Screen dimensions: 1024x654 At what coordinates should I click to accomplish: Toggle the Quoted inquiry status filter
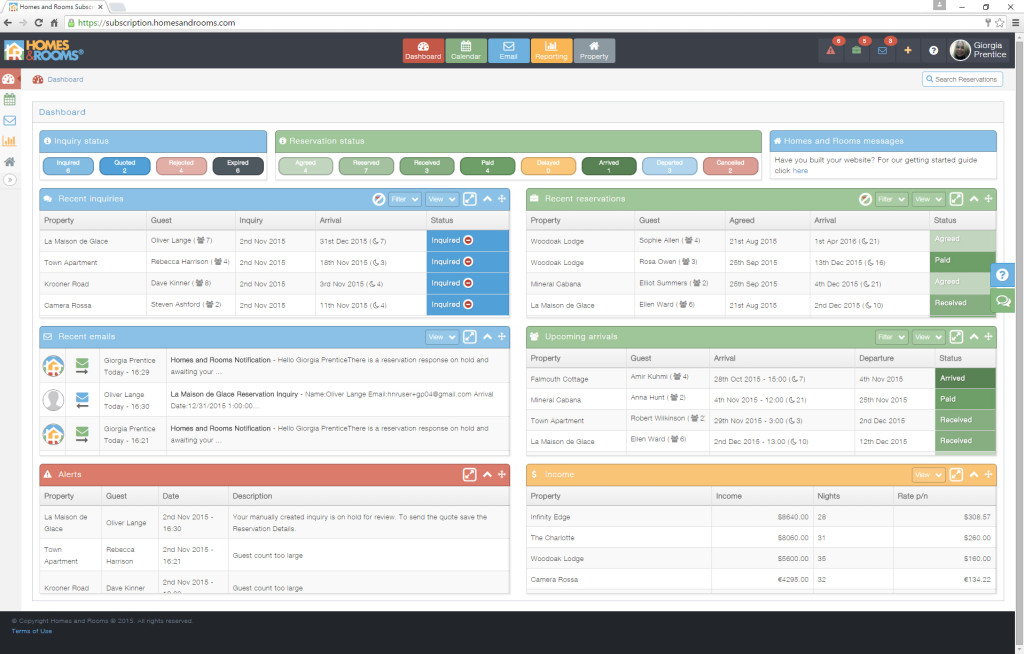(124, 166)
